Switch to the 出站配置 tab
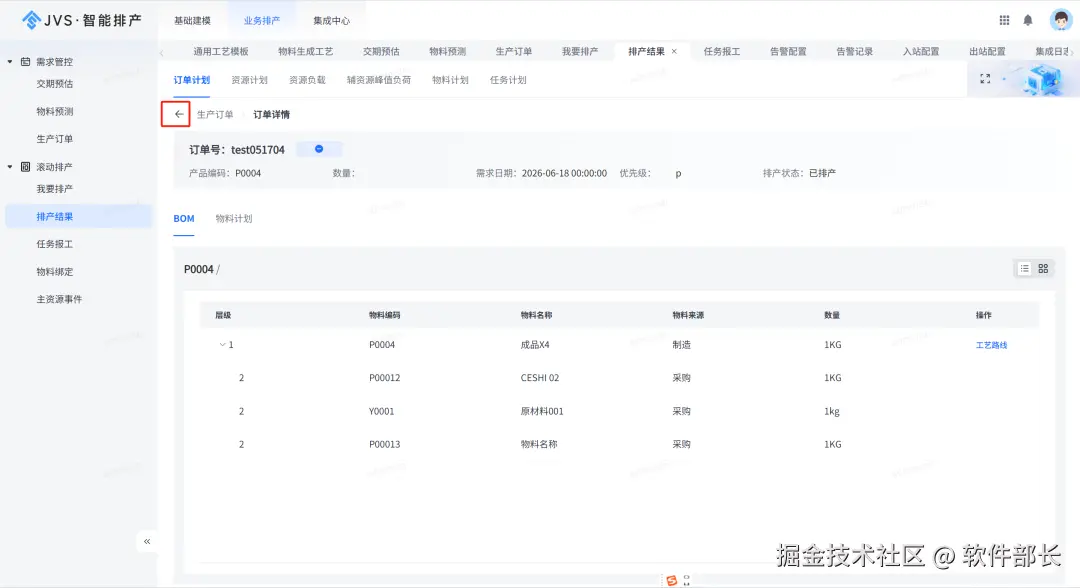The height and width of the screenshot is (588, 1080). [987, 51]
